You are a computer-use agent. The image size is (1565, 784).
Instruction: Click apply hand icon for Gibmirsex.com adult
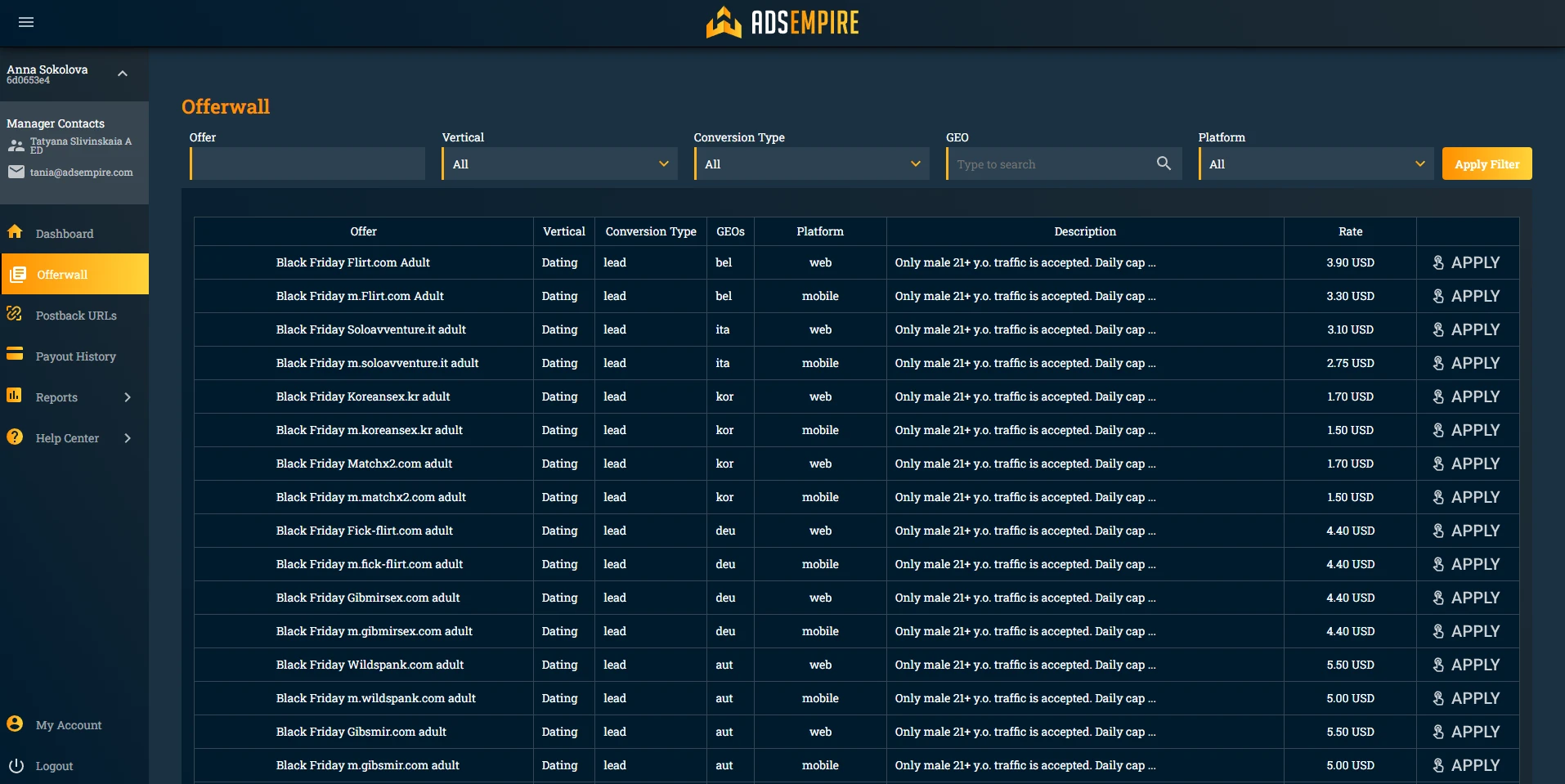point(1438,598)
